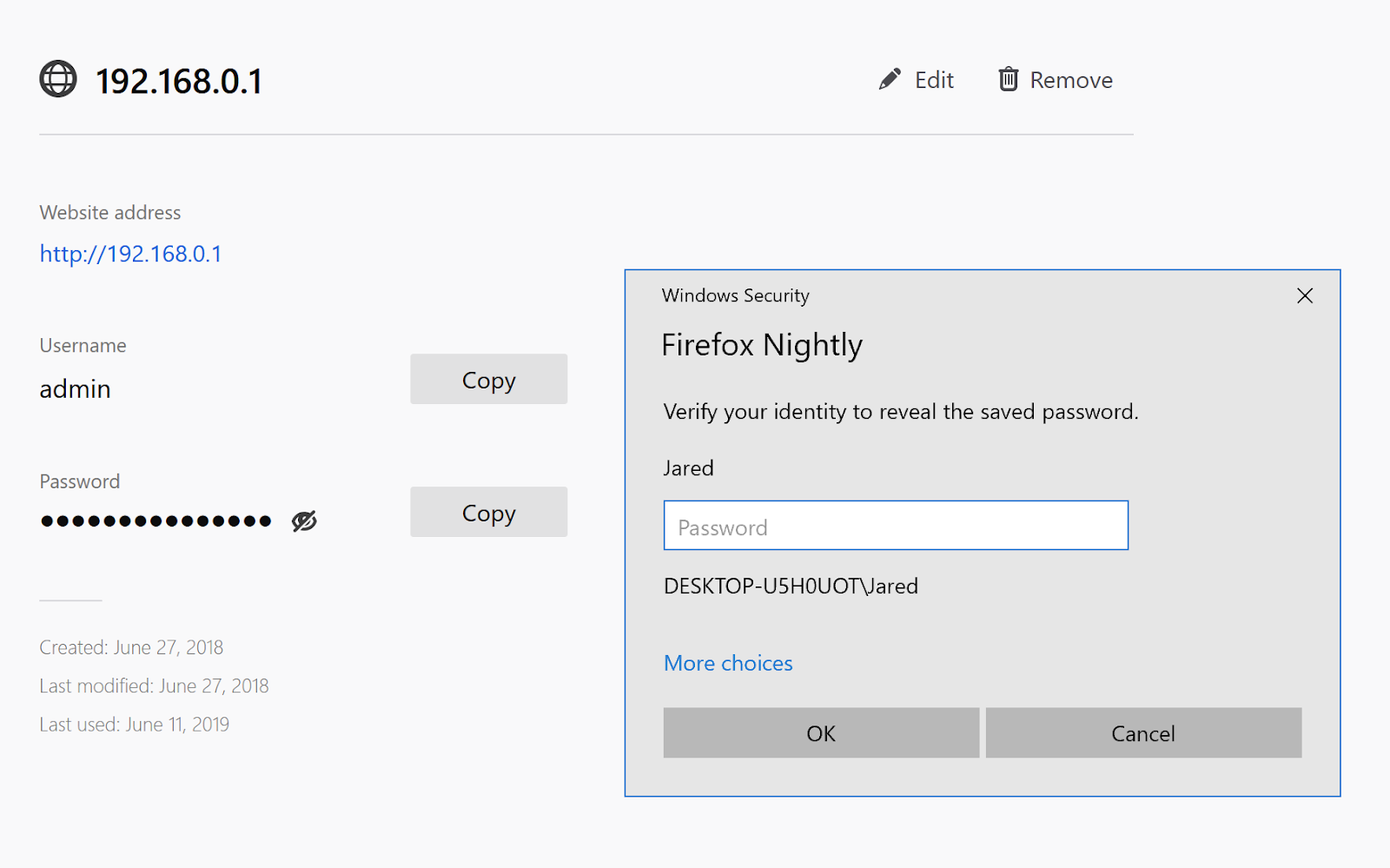Click the Windows Security dialog title
The width and height of the screenshot is (1390, 868).
[x=735, y=295]
